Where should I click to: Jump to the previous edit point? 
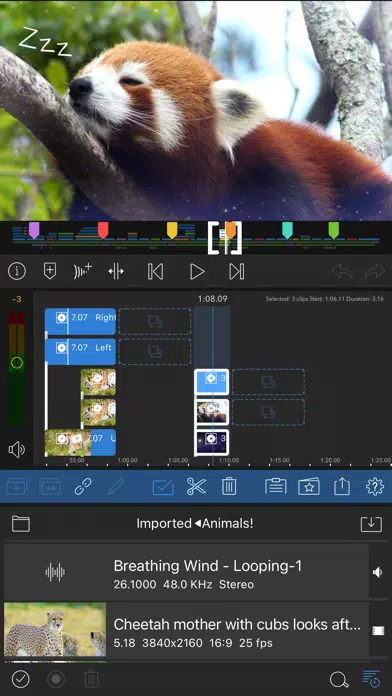155,271
